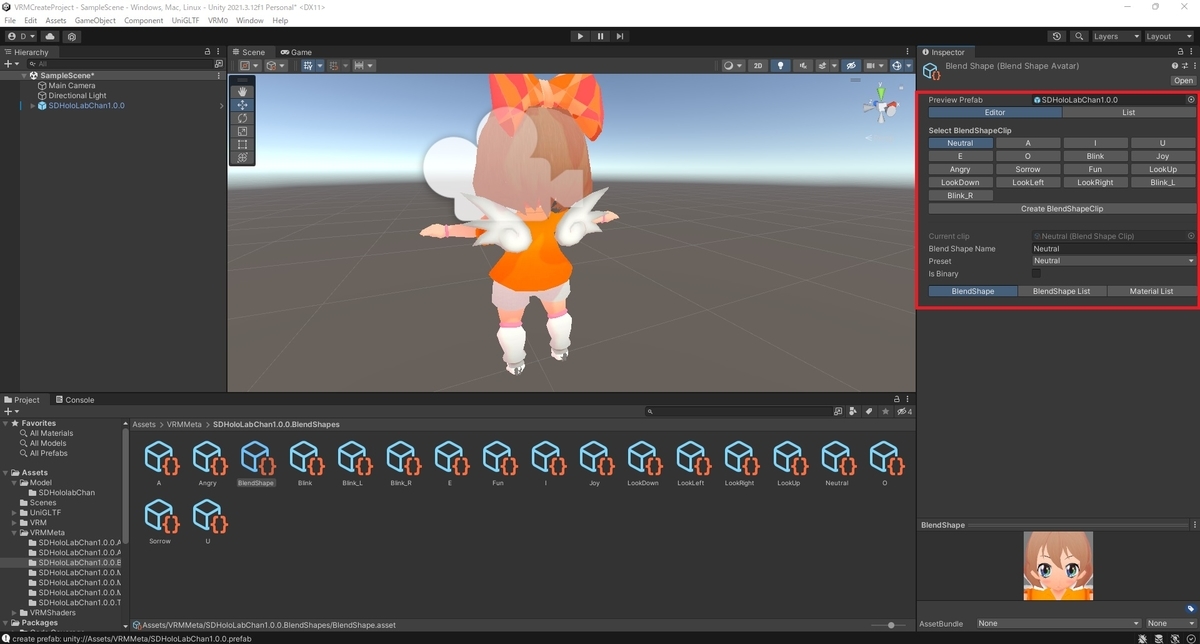This screenshot has height=644, width=1200.
Task: Select the Blink_L asset in Project
Action: tap(352, 465)
